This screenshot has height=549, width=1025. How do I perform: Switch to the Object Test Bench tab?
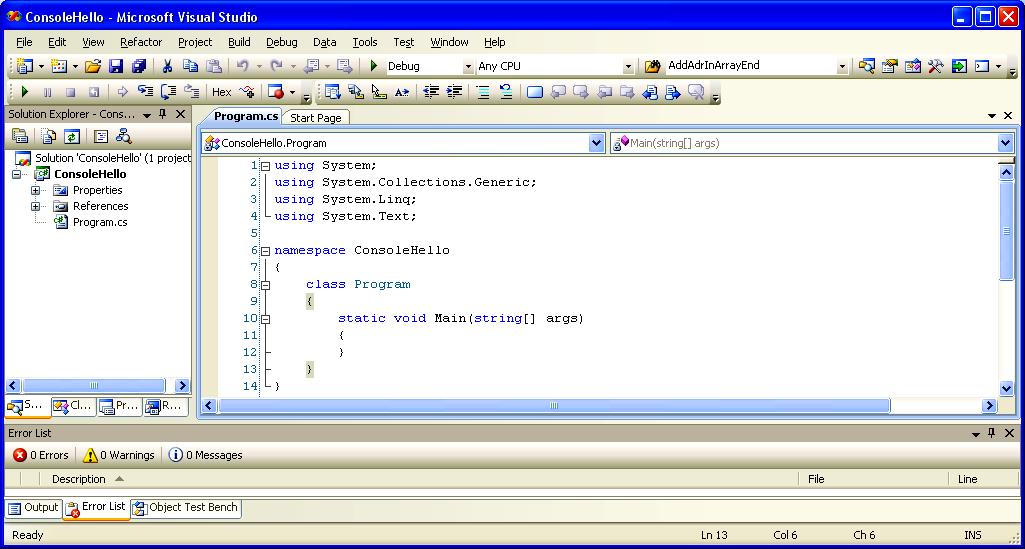pos(186,508)
